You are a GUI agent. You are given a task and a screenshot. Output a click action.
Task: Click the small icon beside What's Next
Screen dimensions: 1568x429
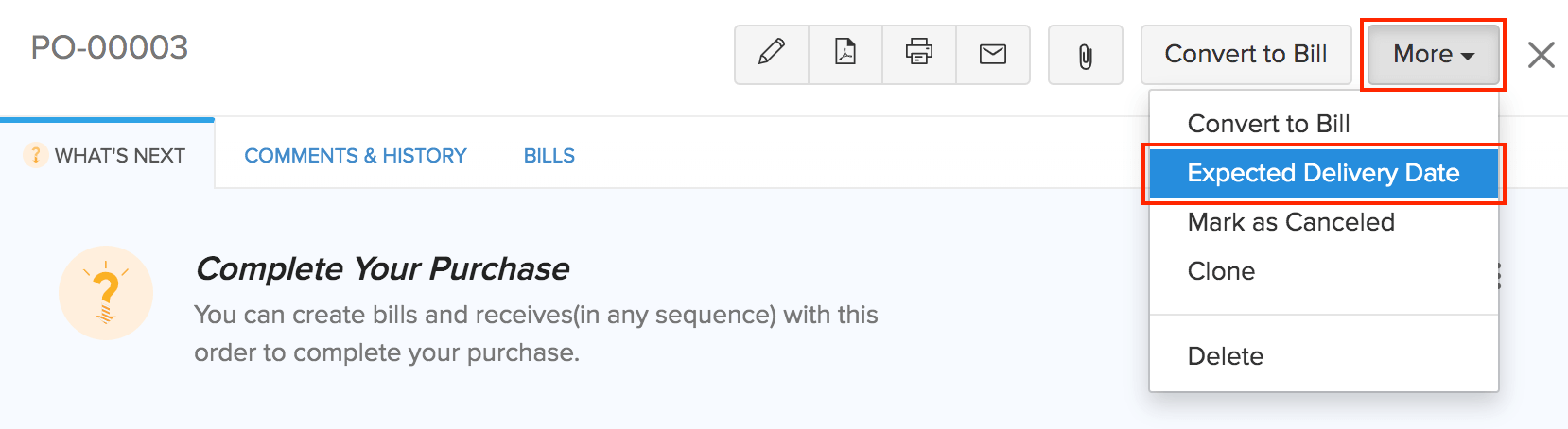click(x=35, y=155)
